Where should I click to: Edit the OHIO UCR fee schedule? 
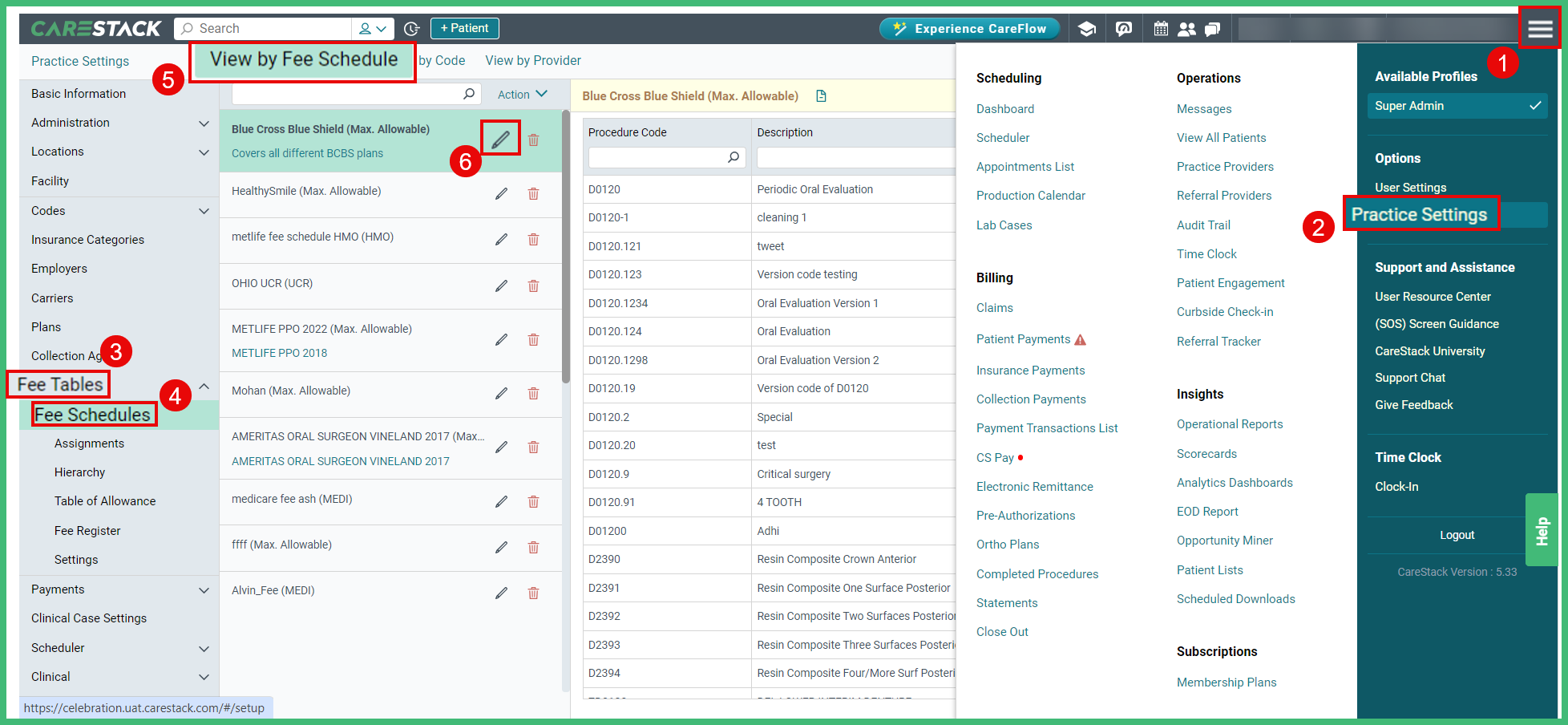coord(501,286)
